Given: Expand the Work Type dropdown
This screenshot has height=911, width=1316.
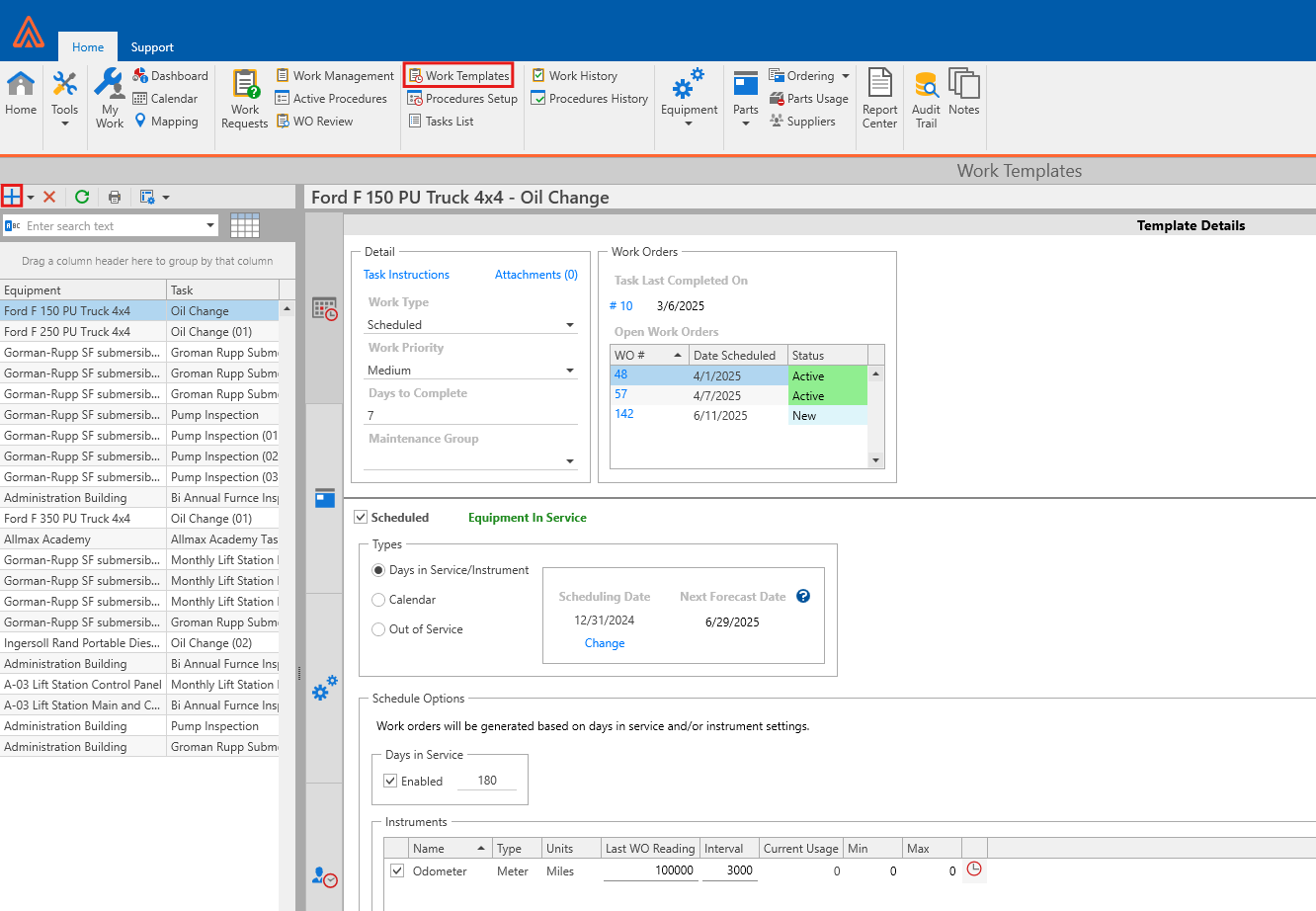Looking at the screenshot, I should (x=570, y=325).
